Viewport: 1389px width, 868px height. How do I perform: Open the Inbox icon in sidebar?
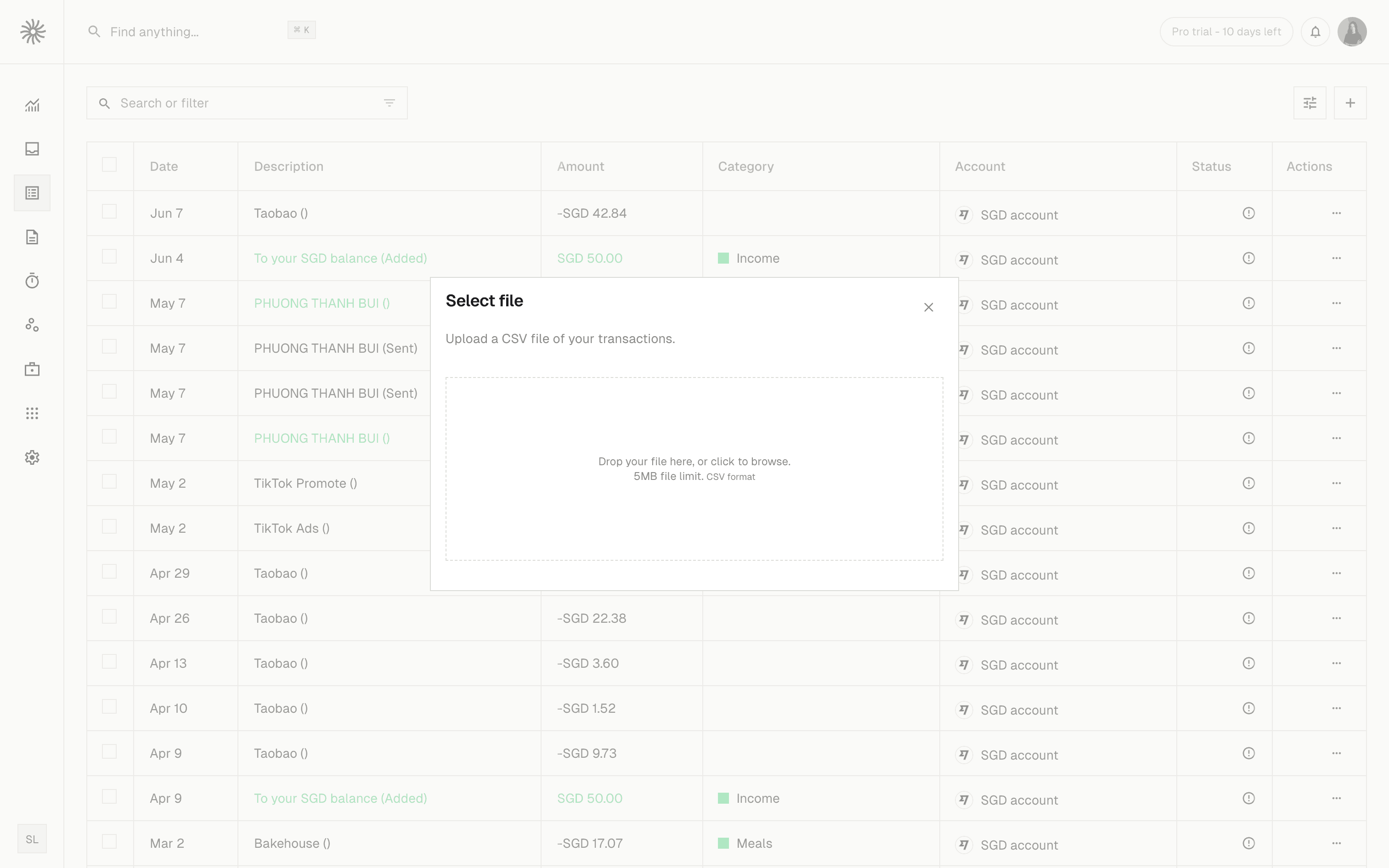tap(32, 149)
